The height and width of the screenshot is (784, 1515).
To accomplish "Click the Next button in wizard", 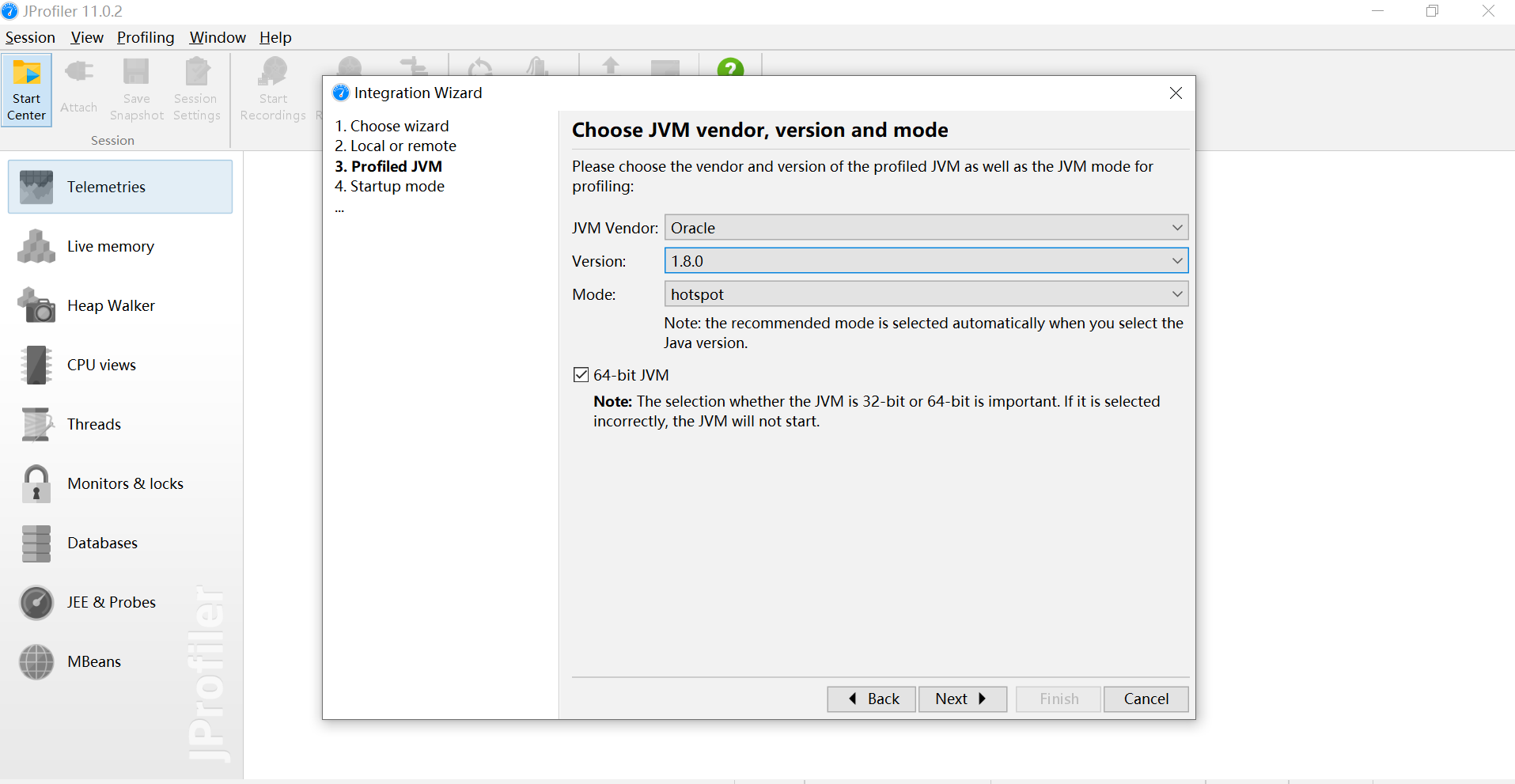I will 963,699.
